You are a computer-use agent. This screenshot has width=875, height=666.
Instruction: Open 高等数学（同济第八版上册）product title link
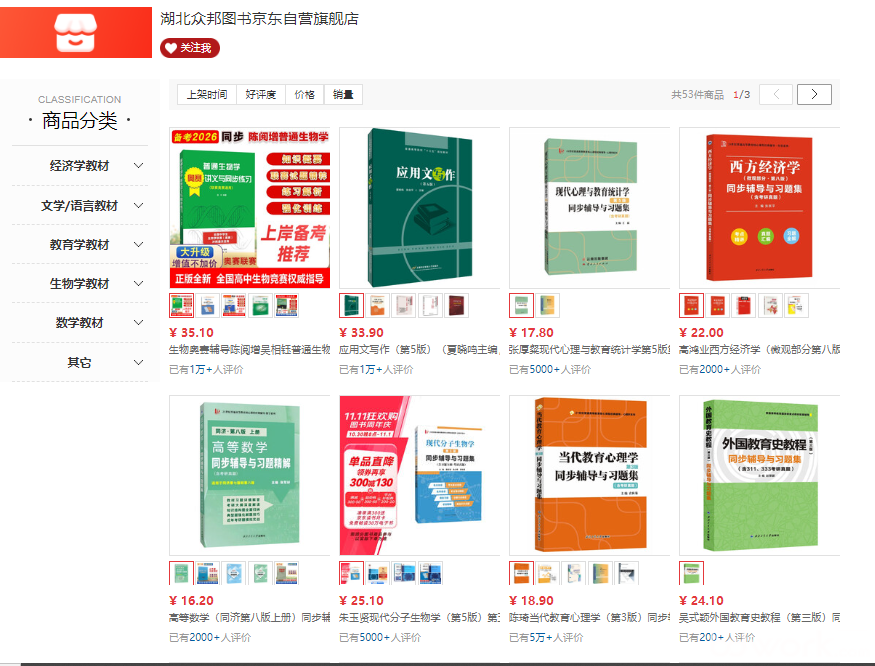click(249, 618)
